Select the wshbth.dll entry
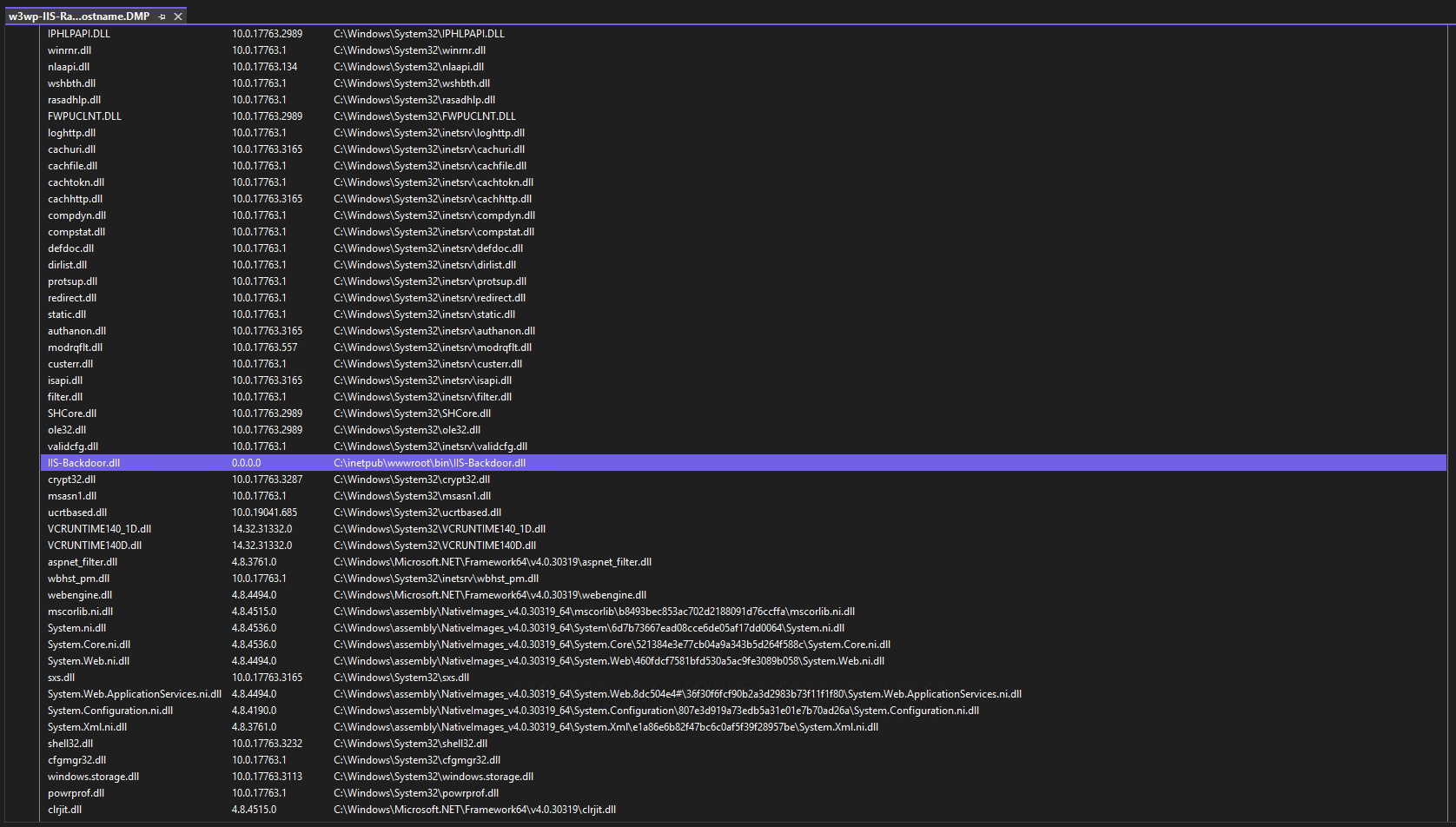 pos(744,83)
